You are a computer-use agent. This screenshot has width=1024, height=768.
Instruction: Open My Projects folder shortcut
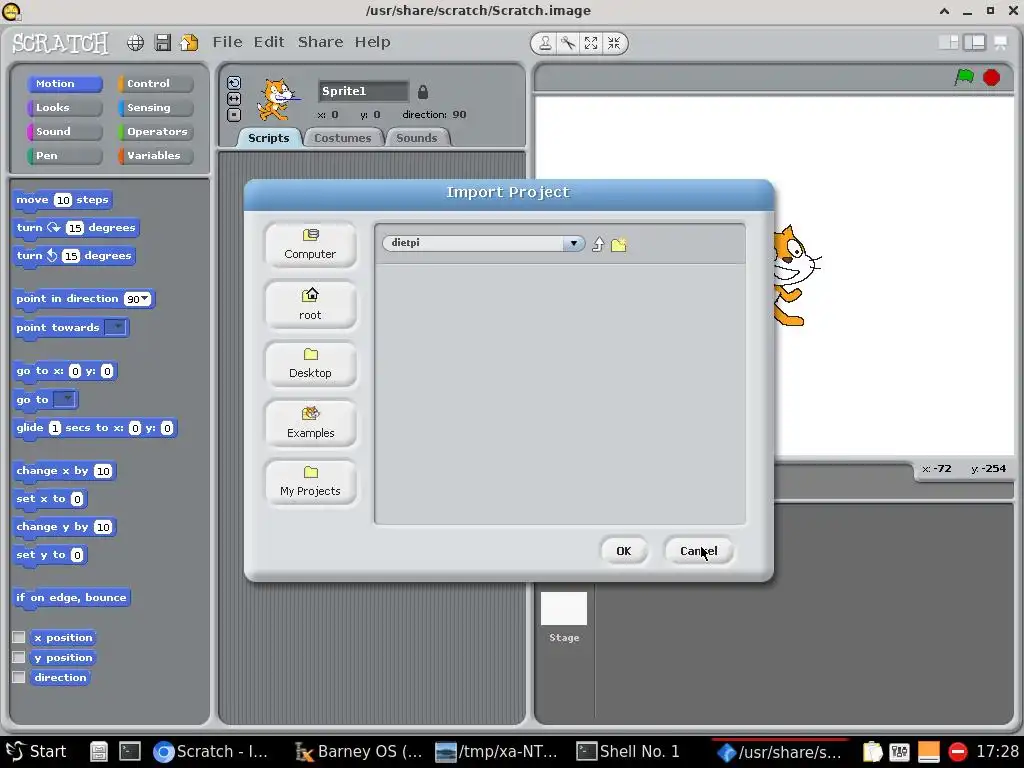coord(310,482)
